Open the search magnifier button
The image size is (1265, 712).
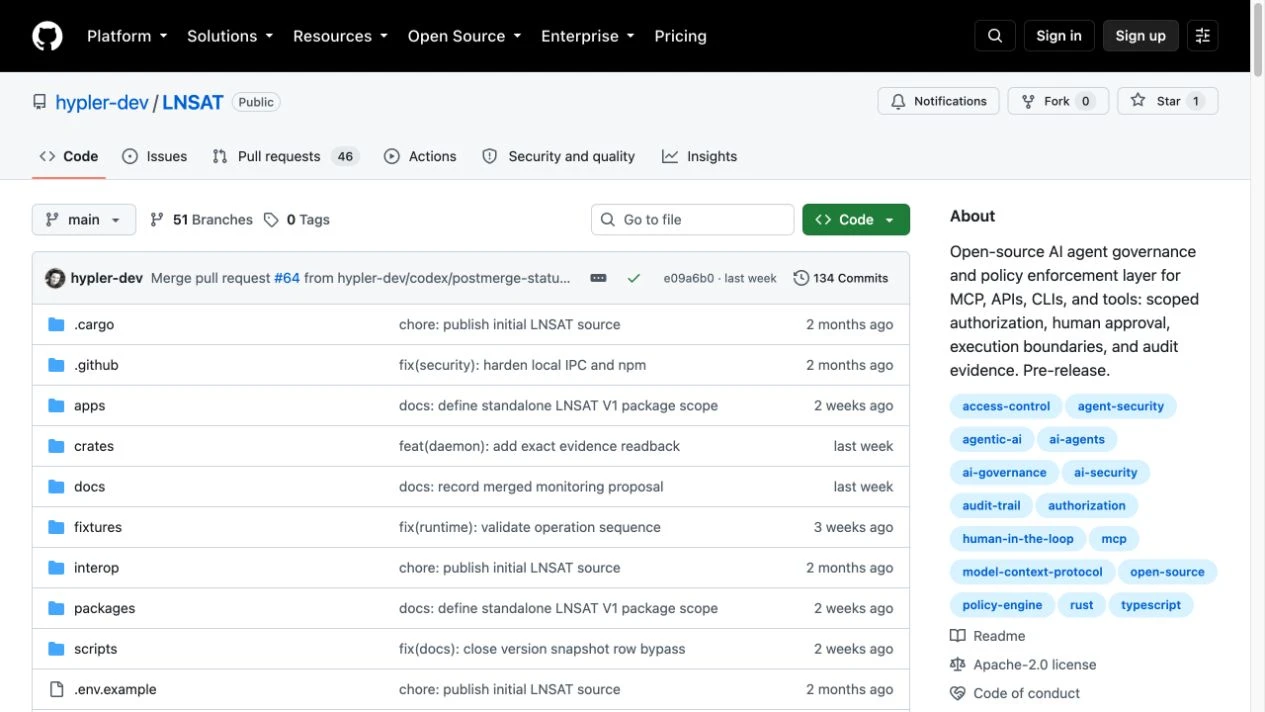(x=995, y=36)
